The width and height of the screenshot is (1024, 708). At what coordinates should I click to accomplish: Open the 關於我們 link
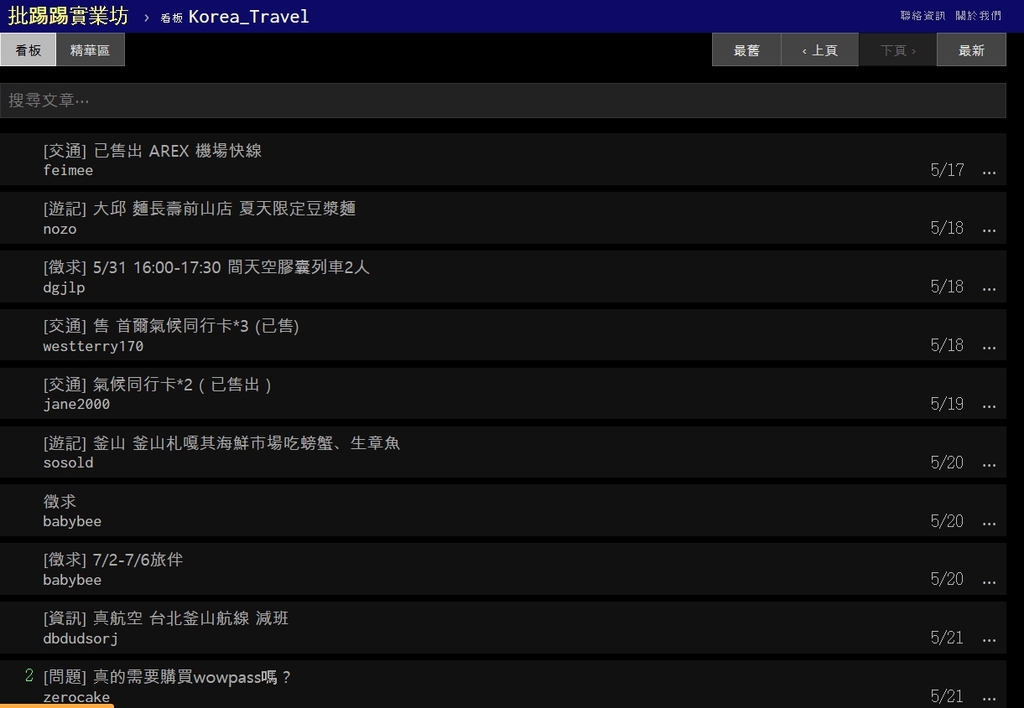[978, 15]
